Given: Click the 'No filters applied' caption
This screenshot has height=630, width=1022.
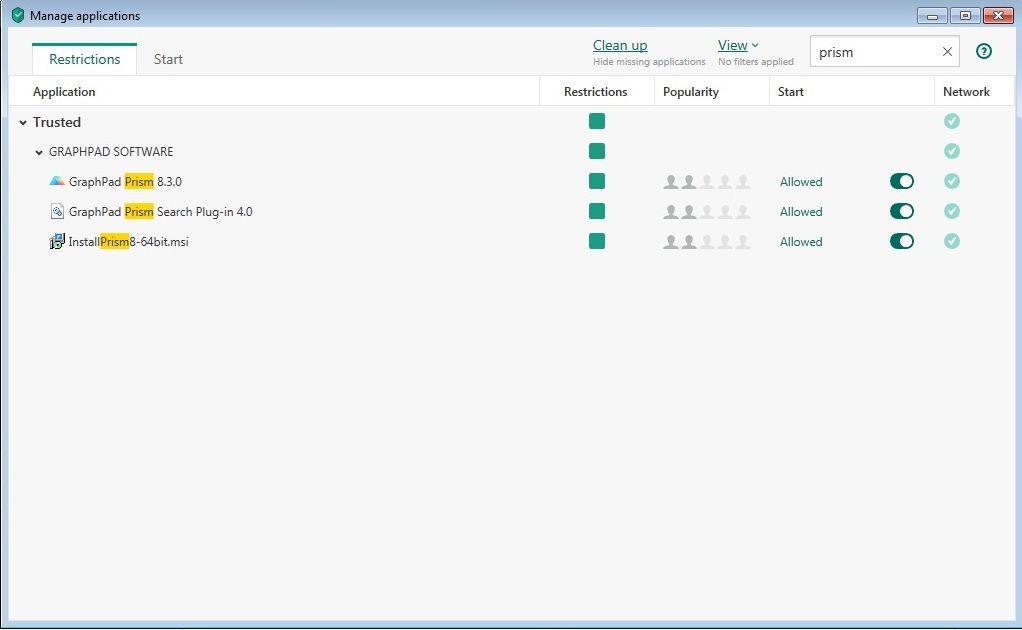Looking at the screenshot, I should (755, 62).
